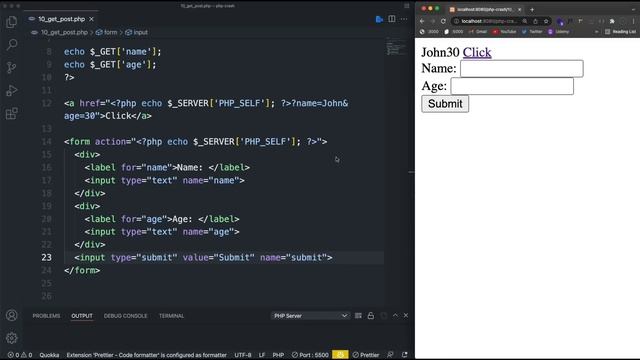Screen dimensions: 640x360
Task: Switch to the Output panel tab
Action: coord(82,316)
